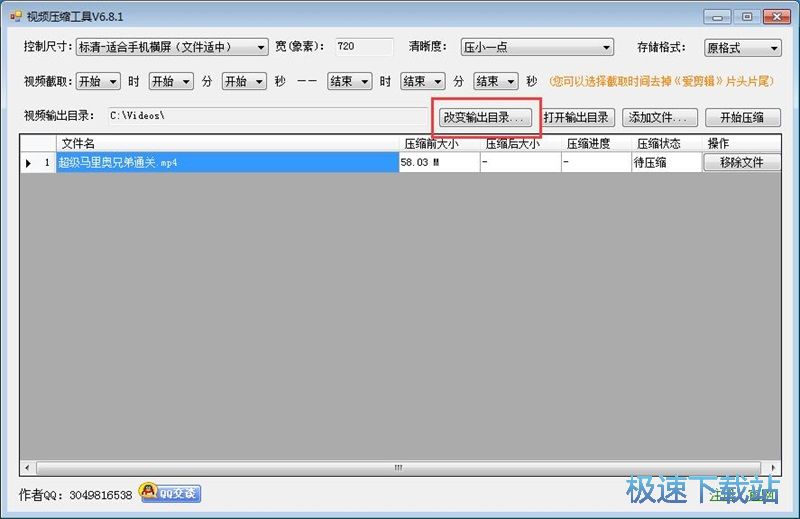Maximize the 视频压缩工具 window
The height and width of the screenshot is (519, 800).
coord(746,17)
